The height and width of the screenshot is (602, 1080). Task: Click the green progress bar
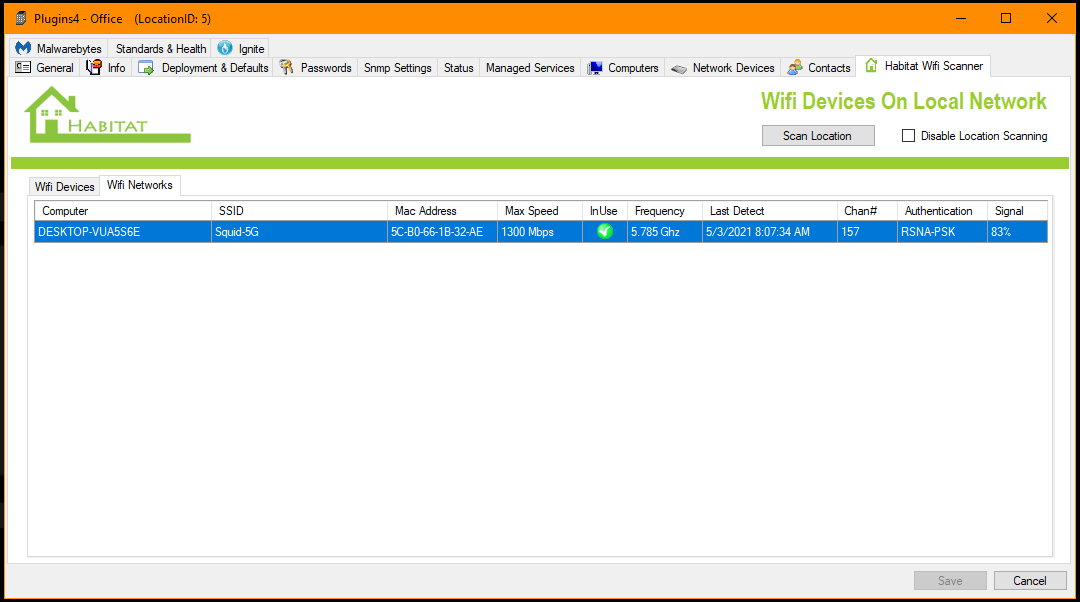click(x=540, y=161)
